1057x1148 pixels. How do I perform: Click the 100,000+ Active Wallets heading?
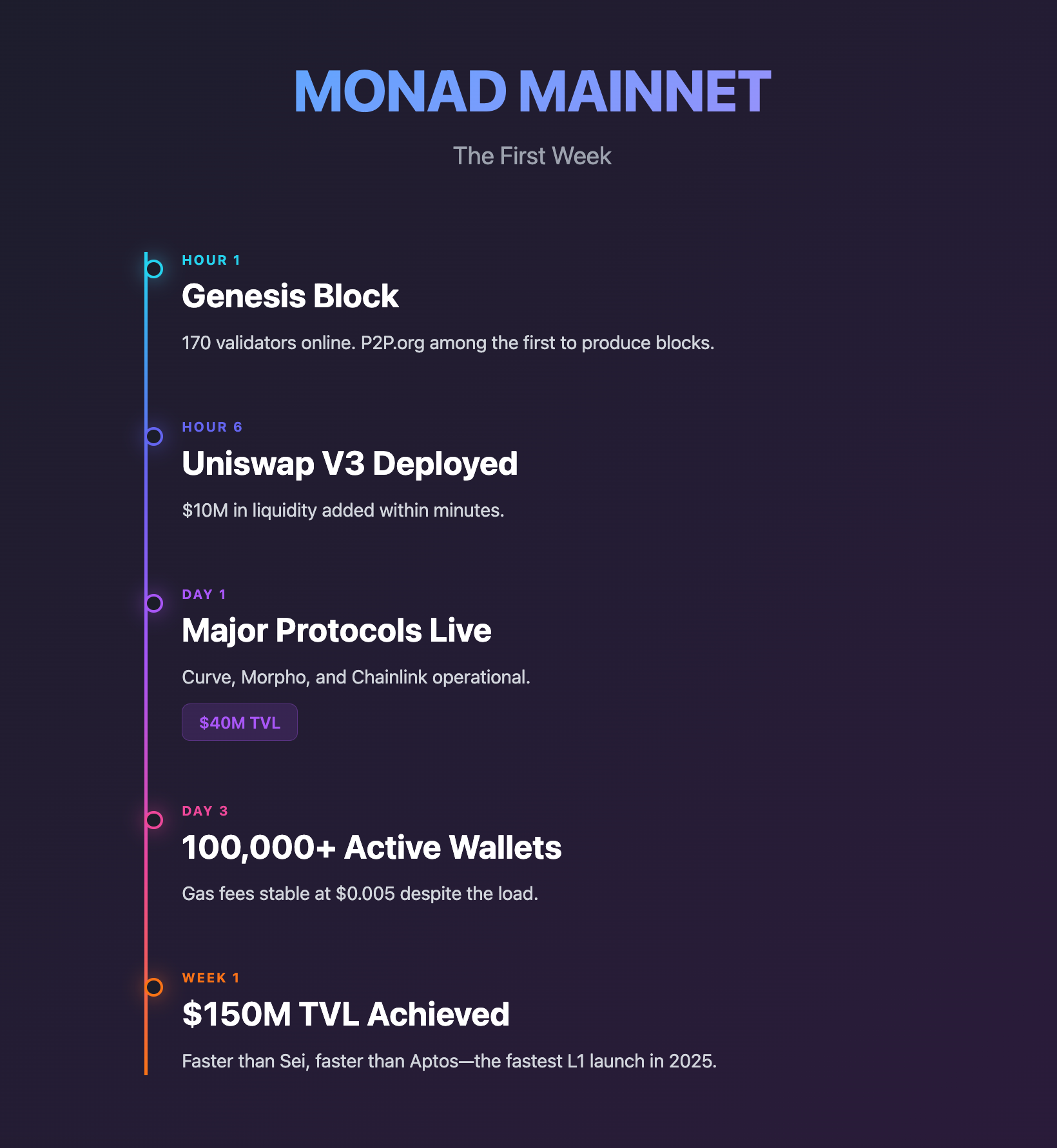click(371, 848)
